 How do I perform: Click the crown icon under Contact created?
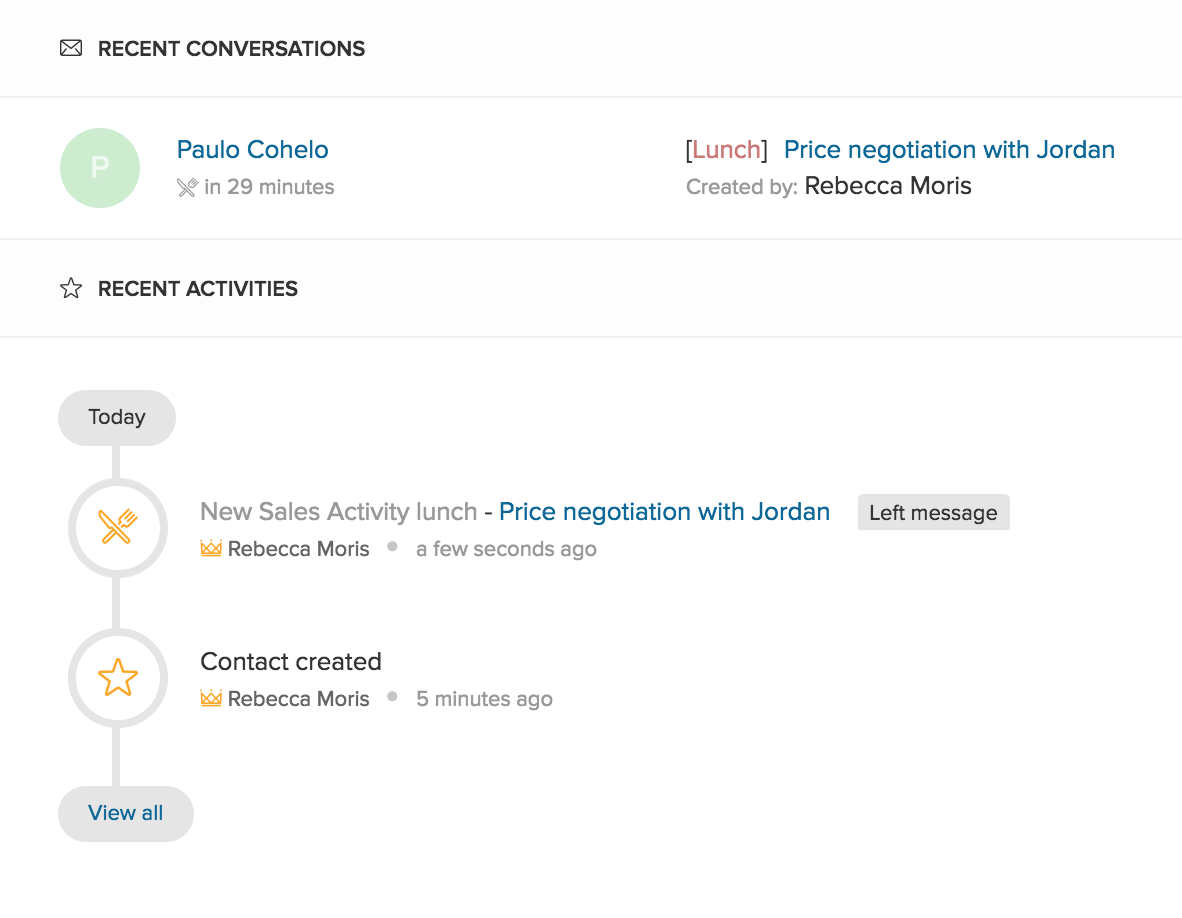tap(211, 699)
